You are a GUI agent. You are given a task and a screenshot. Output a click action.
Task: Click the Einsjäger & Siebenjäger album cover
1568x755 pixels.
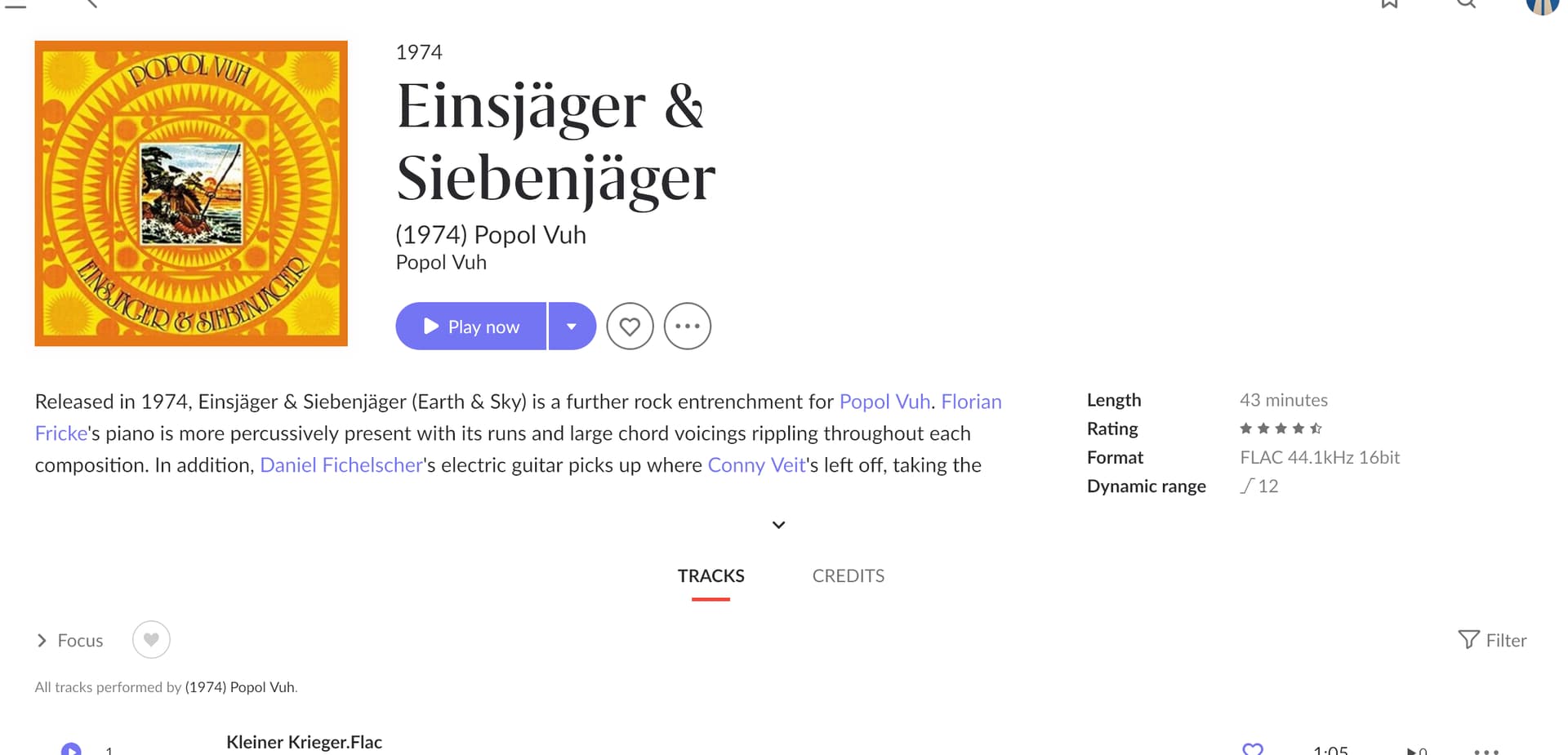tap(191, 193)
